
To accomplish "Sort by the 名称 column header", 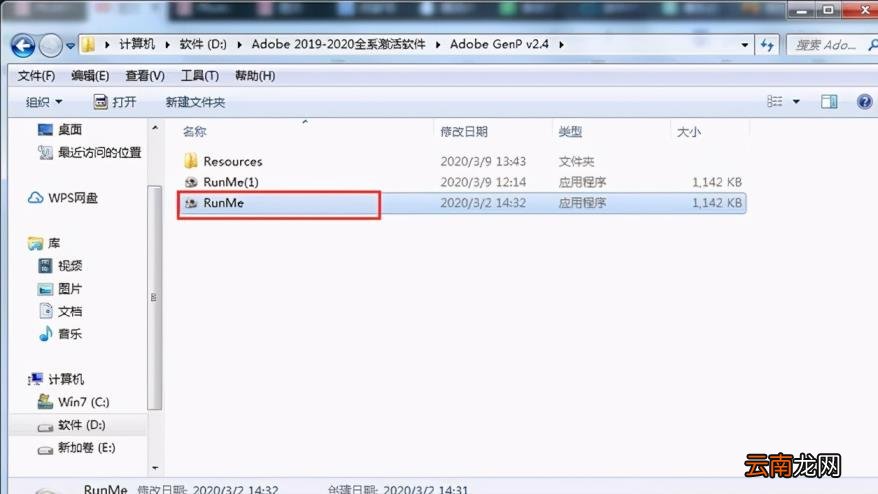I will coord(194,132).
